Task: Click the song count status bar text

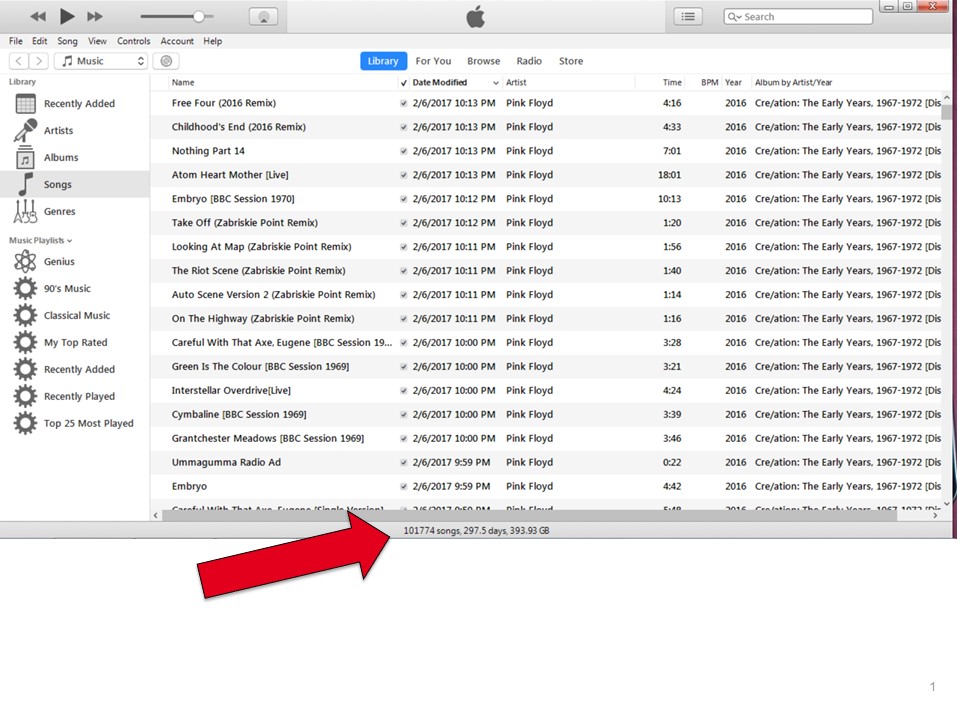Action: click(x=476, y=531)
